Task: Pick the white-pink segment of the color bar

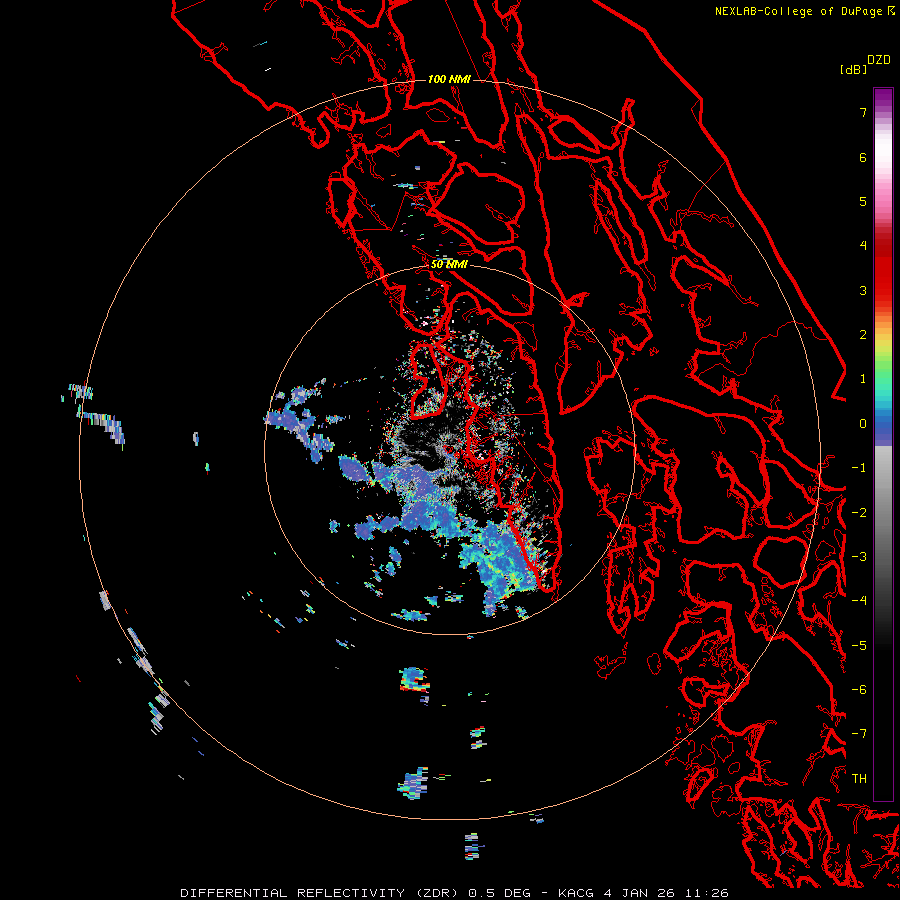Action: pyautogui.click(x=883, y=158)
